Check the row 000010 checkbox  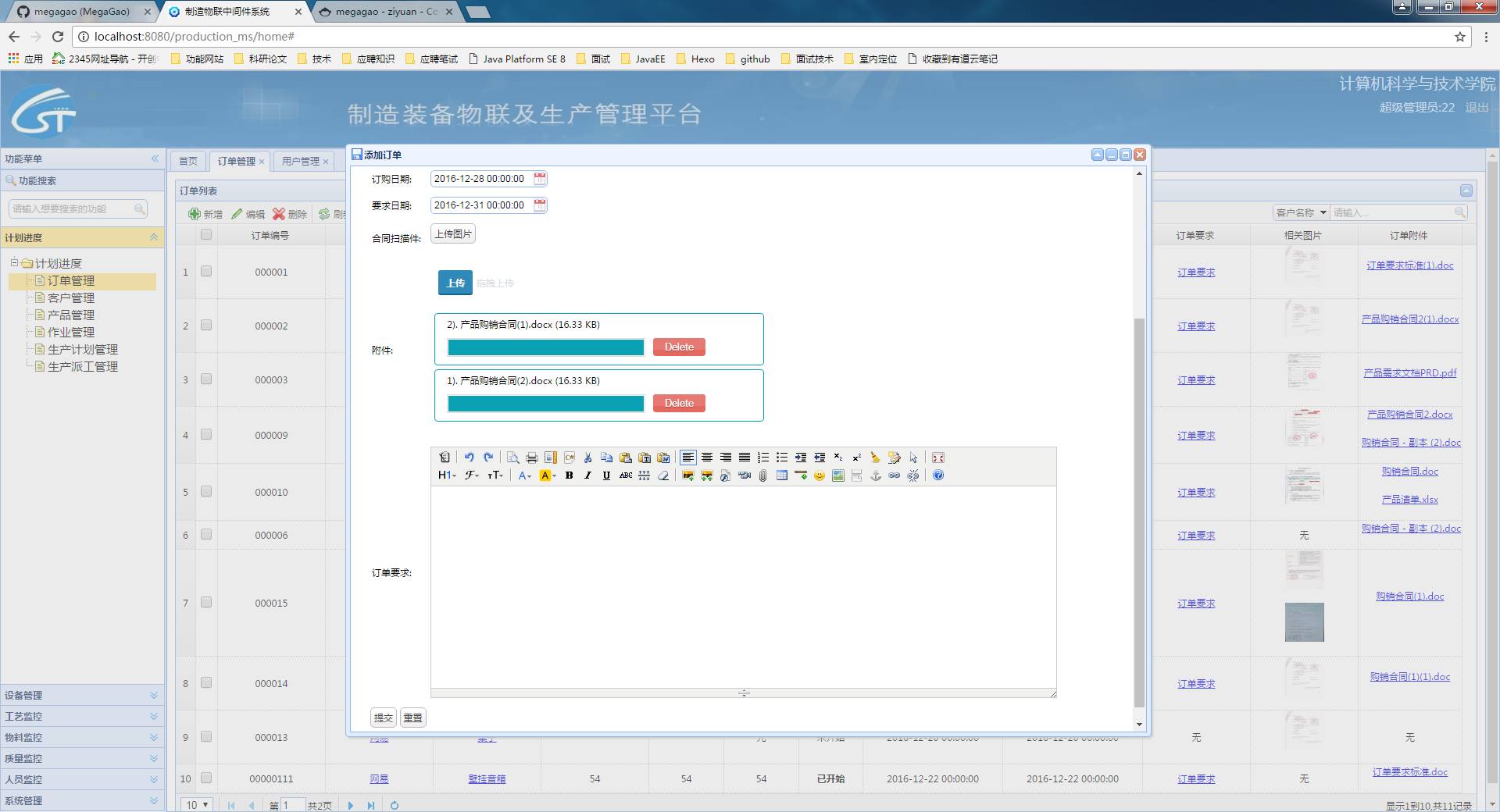(206, 491)
